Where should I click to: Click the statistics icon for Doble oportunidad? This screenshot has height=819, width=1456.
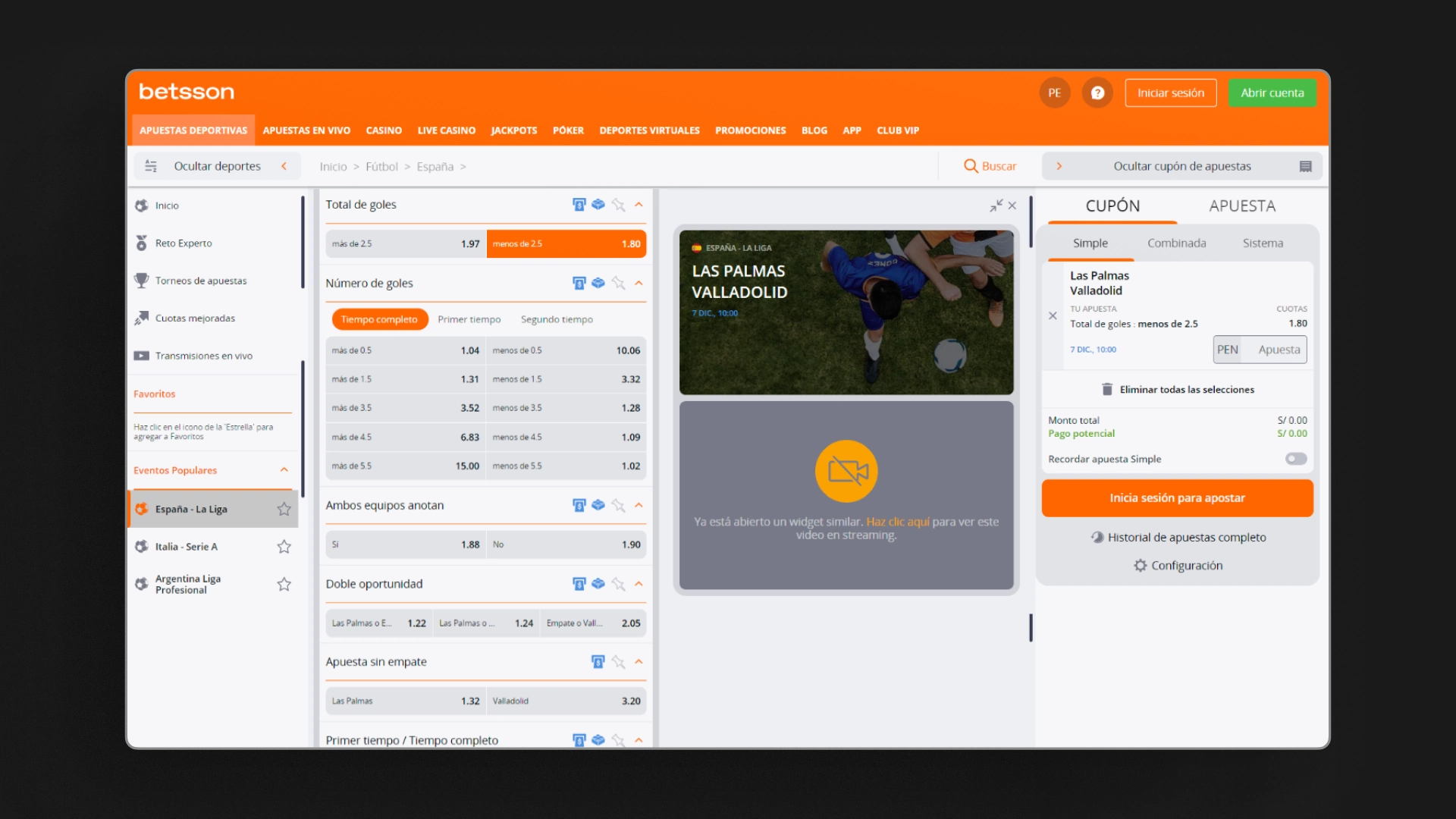coord(579,584)
